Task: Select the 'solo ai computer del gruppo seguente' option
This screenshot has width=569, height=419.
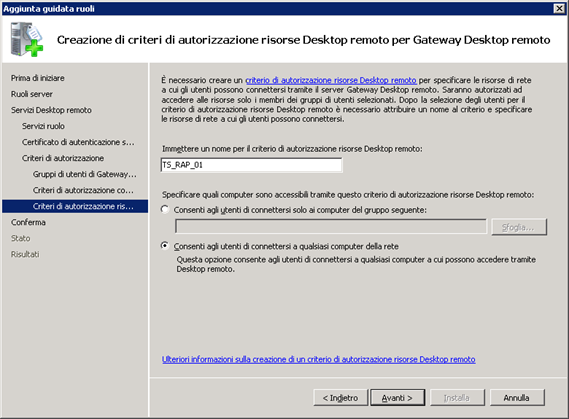Action: tap(165, 209)
